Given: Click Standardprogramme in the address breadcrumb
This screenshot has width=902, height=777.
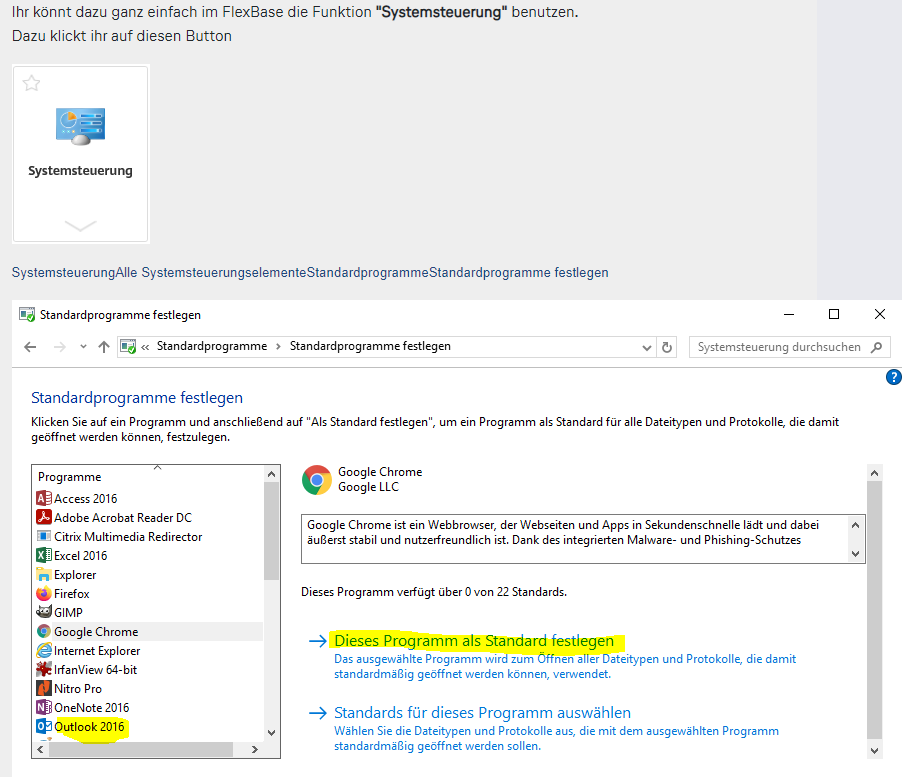Looking at the screenshot, I should pyautogui.click(x=211, y=346).
